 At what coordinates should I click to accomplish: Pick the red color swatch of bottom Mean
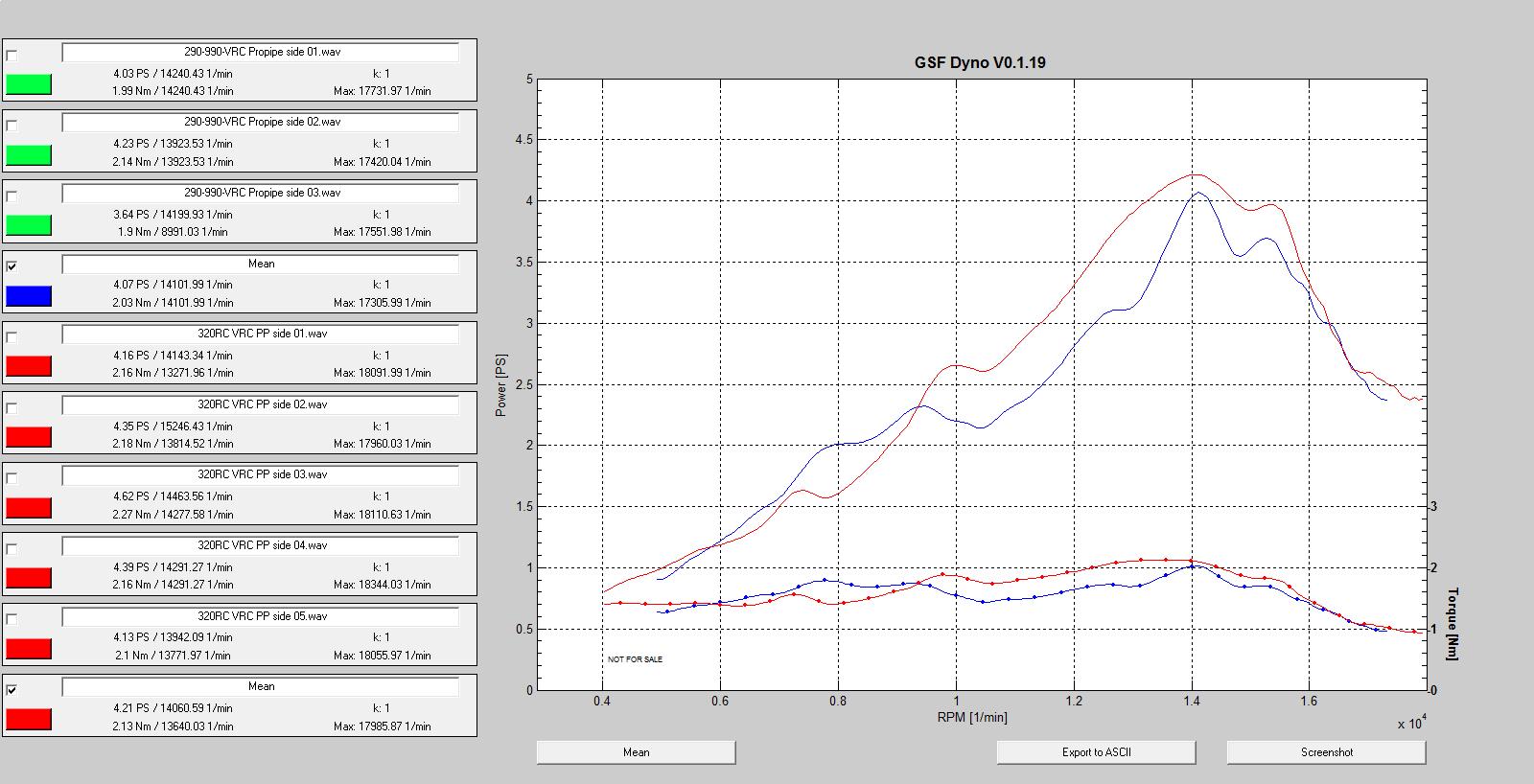pos(29,720)
